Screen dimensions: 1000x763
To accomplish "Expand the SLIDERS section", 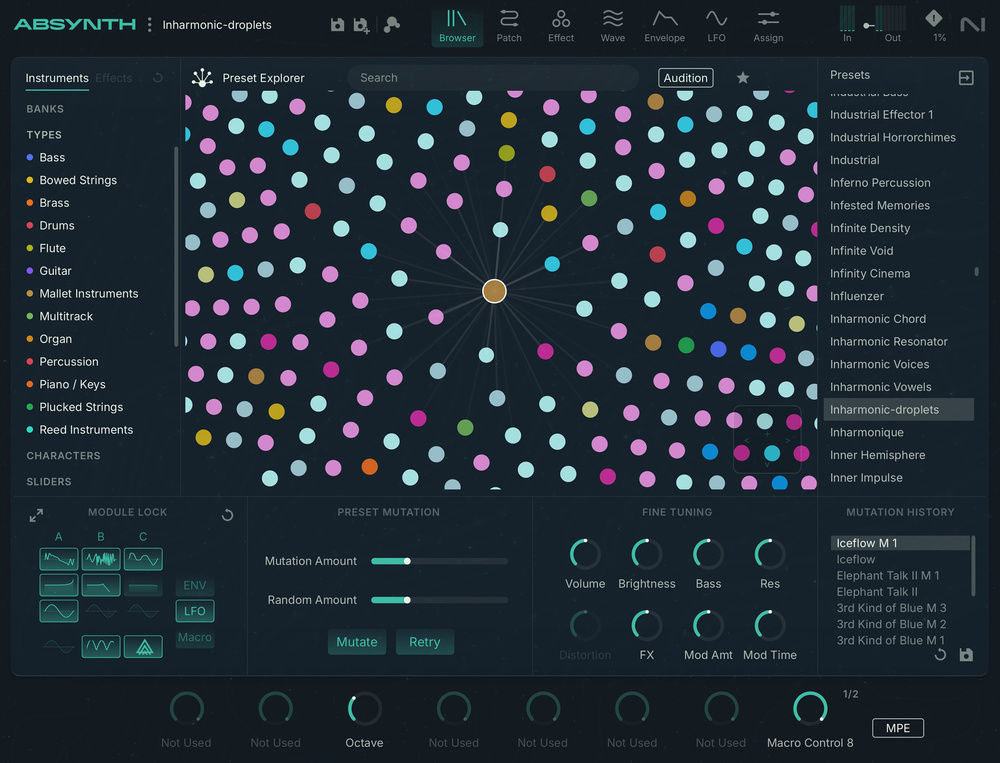I will pos(48,482).
